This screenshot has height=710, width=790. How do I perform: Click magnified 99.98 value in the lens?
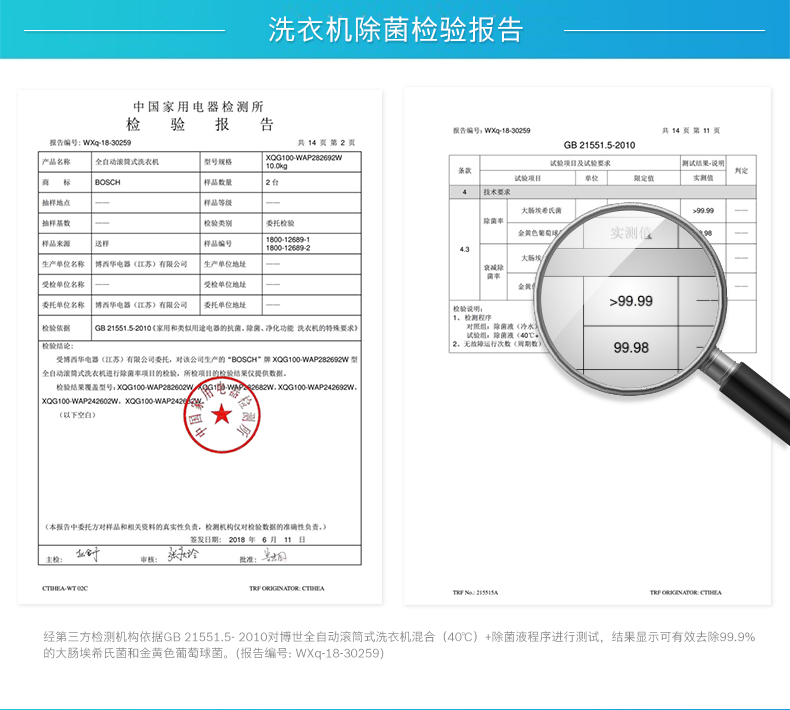coord(631,347)
